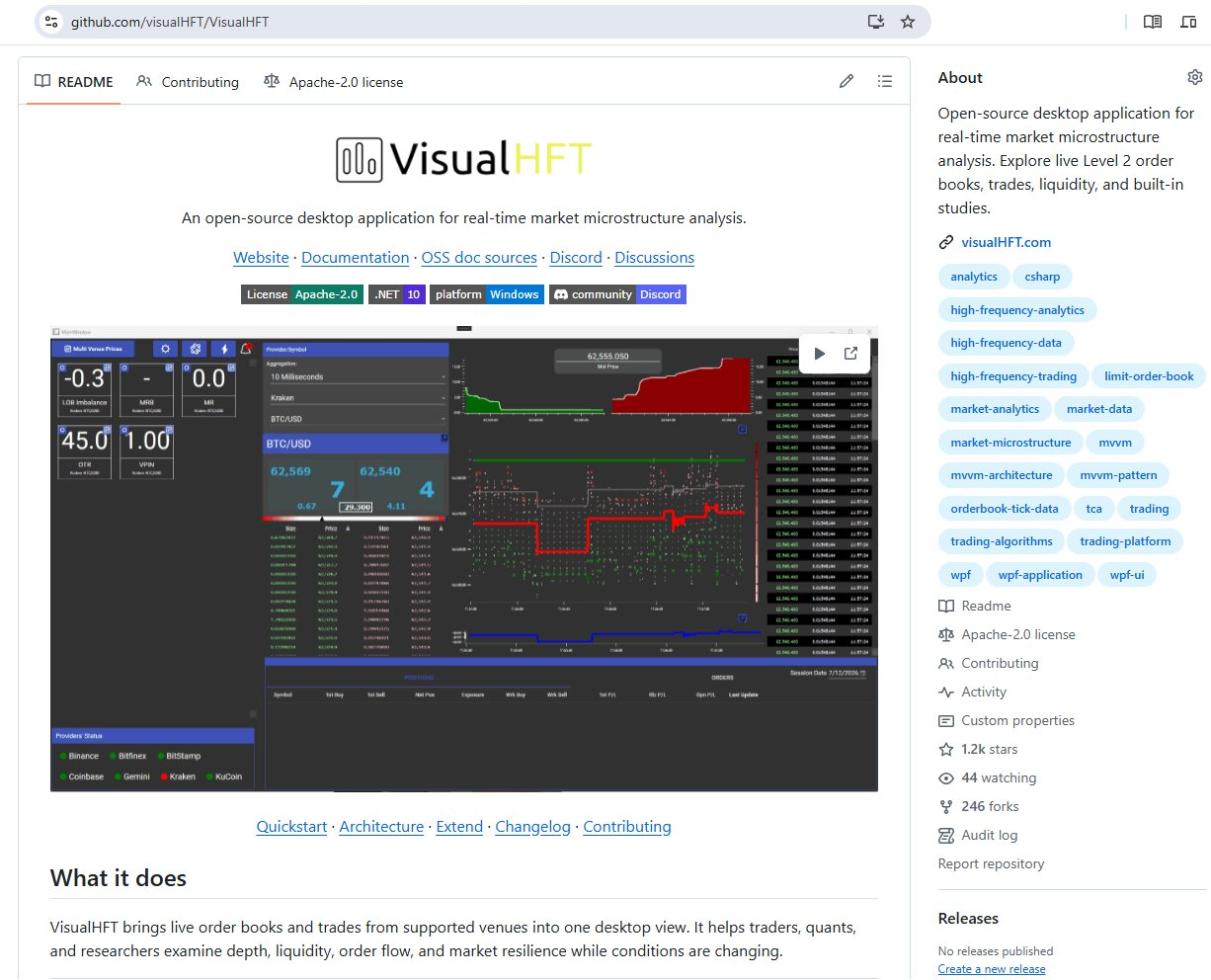Open About settings gear icon
1211x980 pixels.
[x=1195, y=77]
